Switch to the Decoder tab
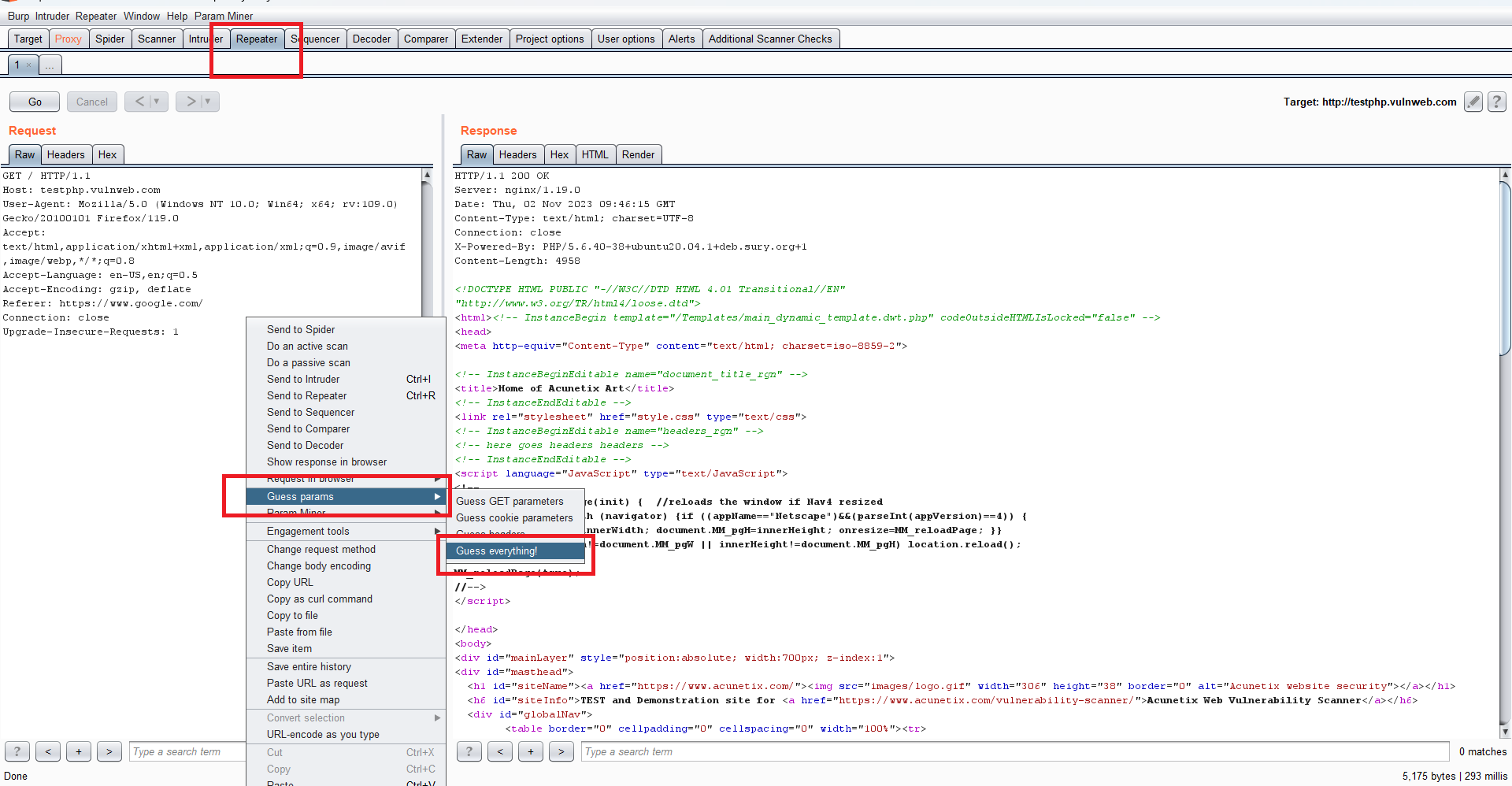 tap(372, 39)
